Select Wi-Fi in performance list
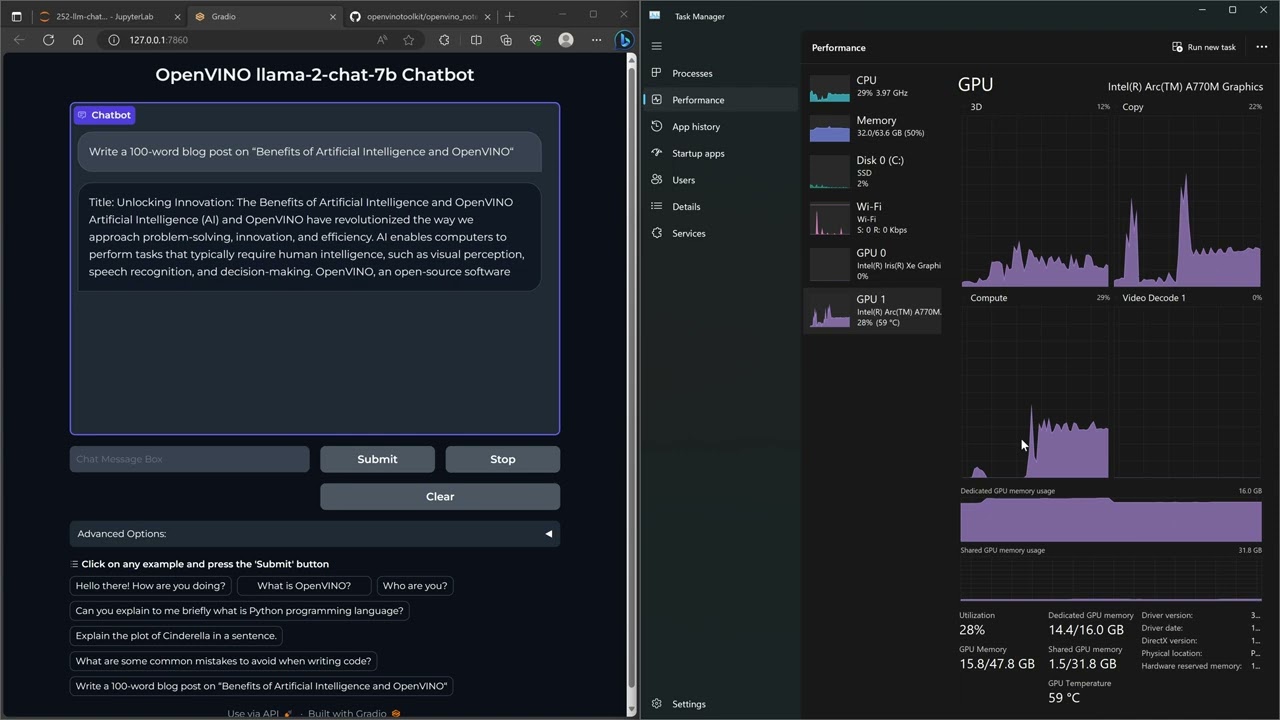 (873, 218)
